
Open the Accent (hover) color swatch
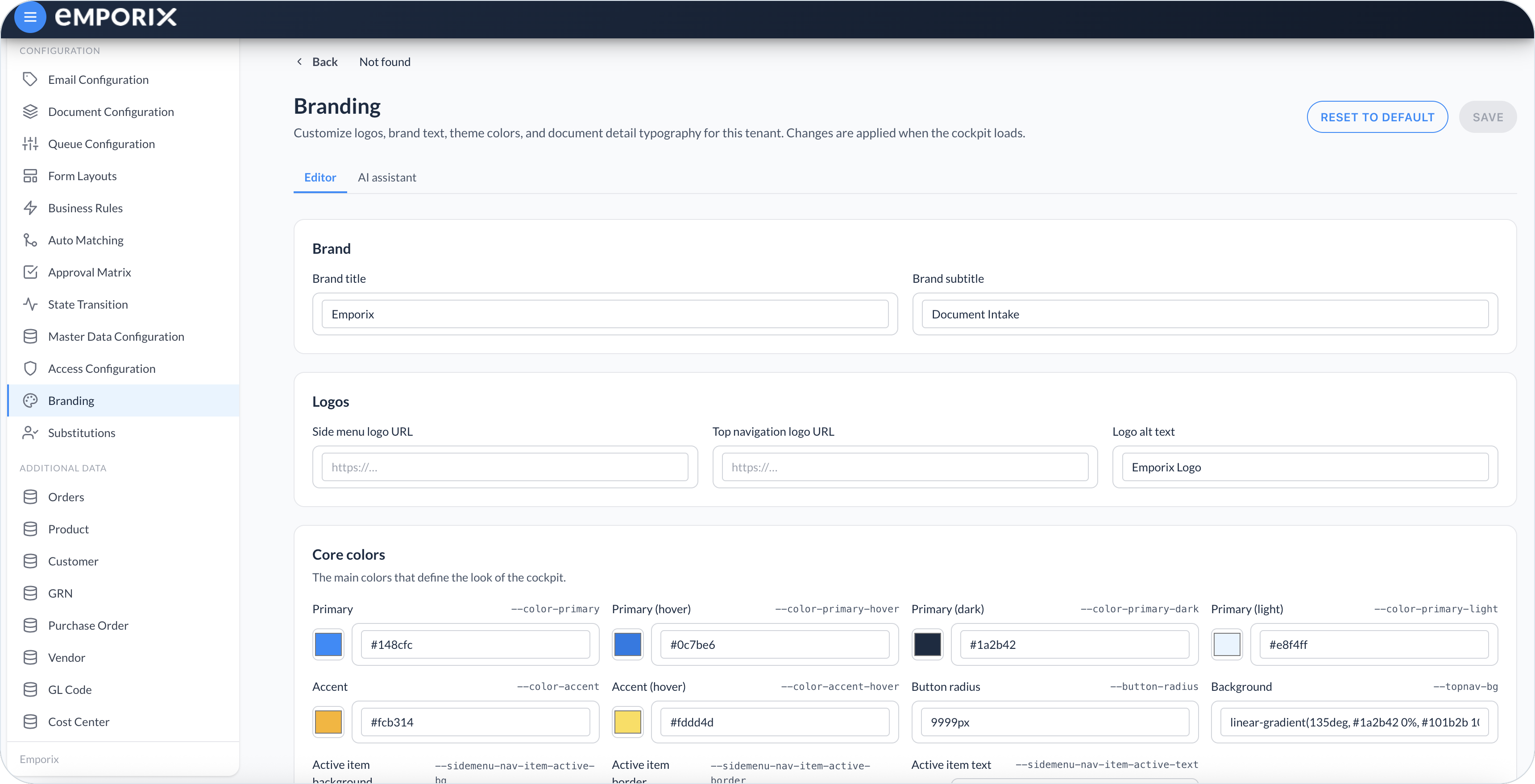627,722
